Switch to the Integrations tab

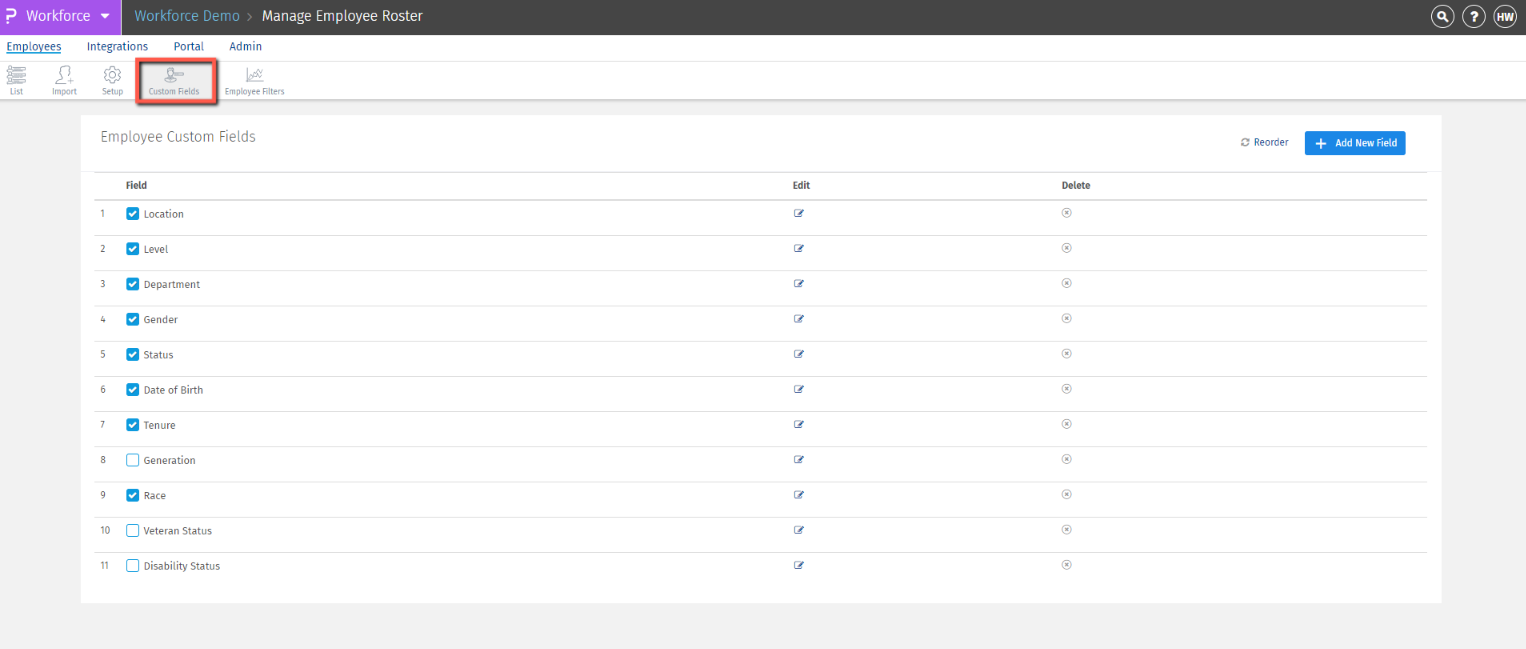pyautogui.click(x=117, y=46)
